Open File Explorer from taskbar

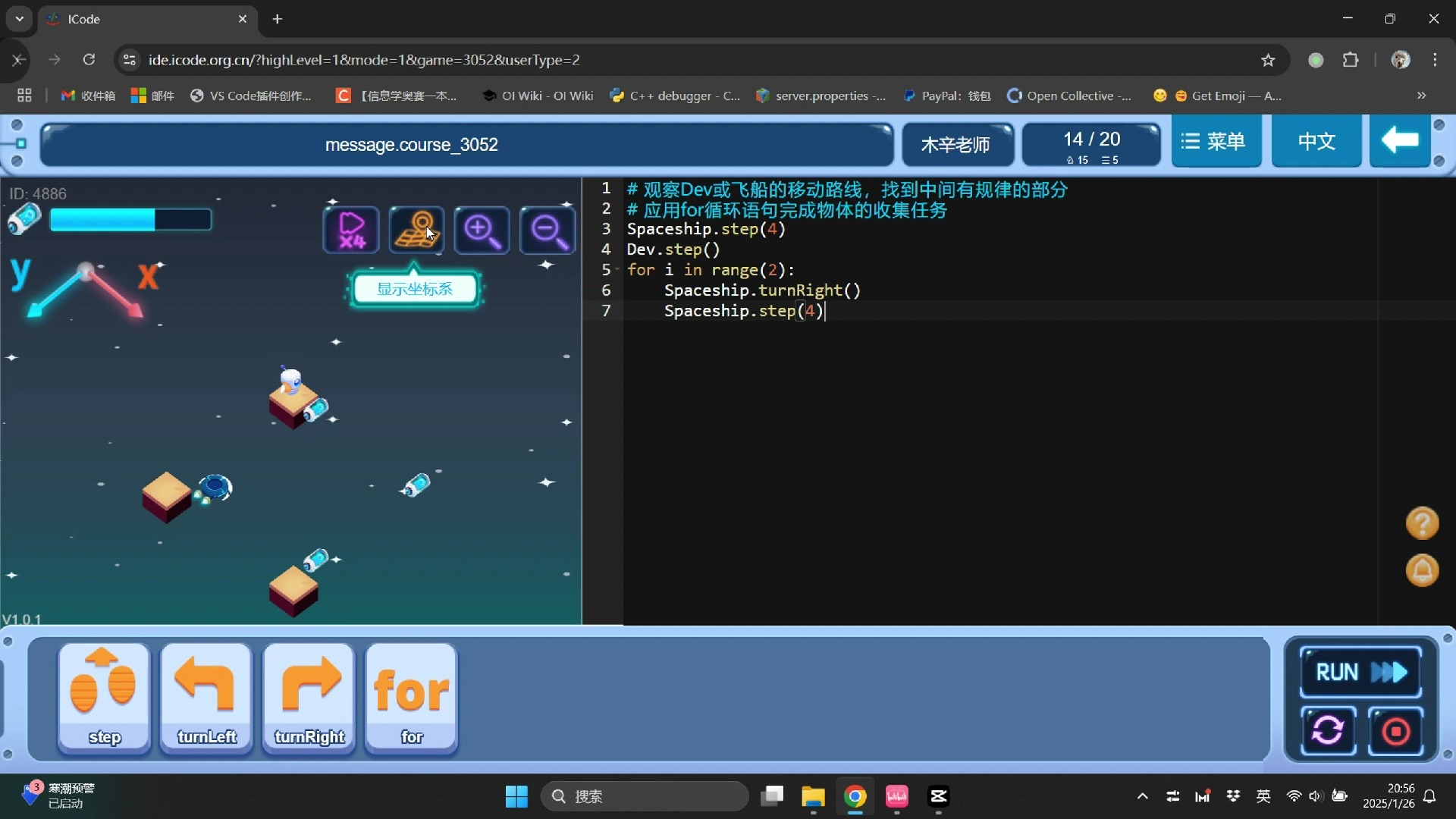pyautogui.click(x=813, y=796)
